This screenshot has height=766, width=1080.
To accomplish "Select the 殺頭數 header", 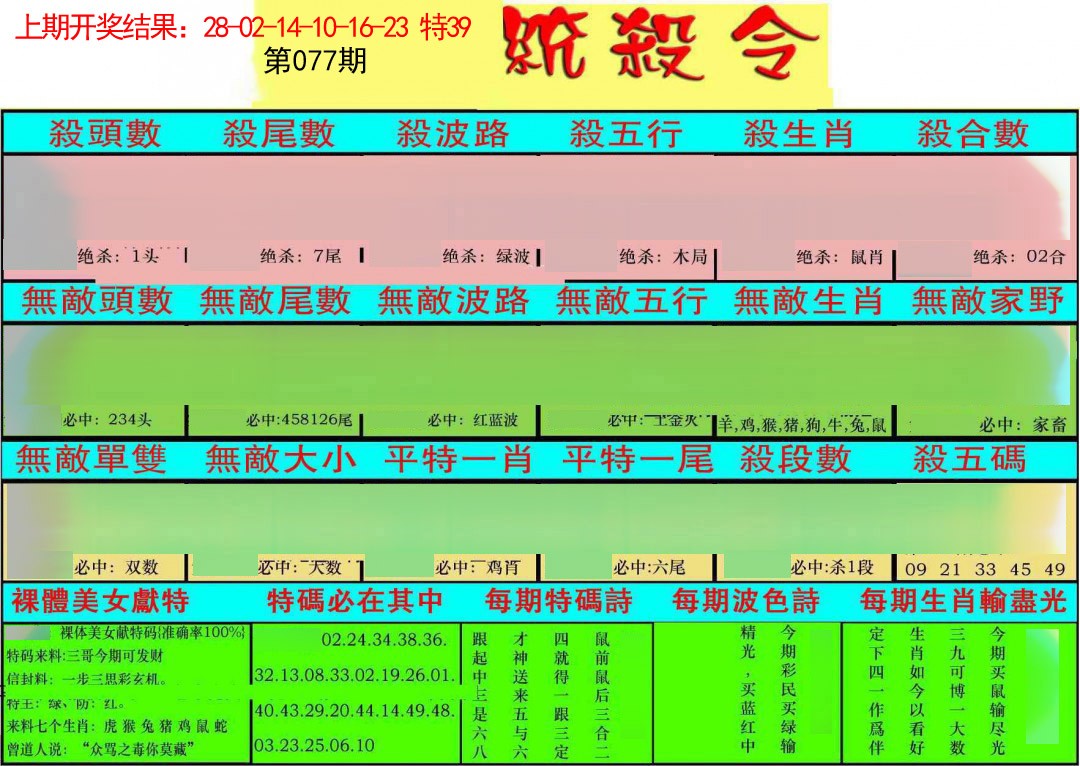I will click(105, 133).
